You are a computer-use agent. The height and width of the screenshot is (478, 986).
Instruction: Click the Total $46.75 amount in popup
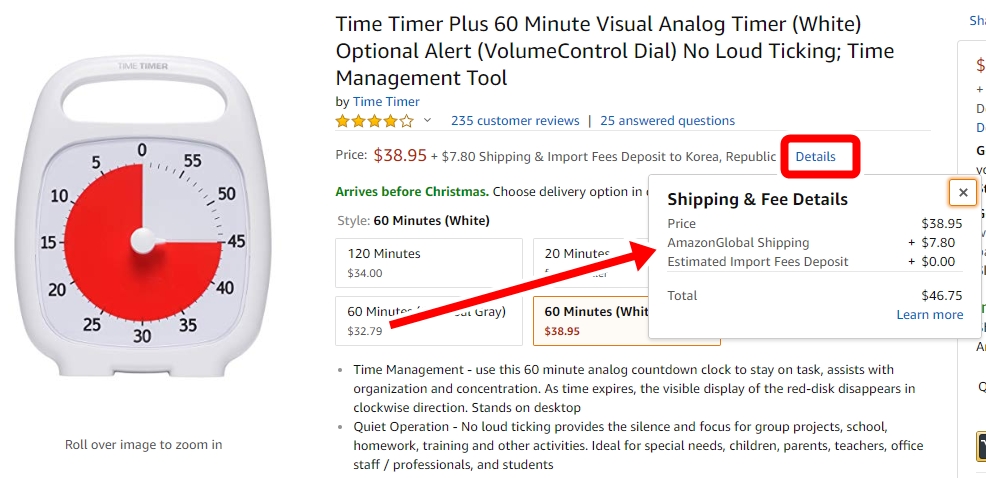(x=941, y=296)
